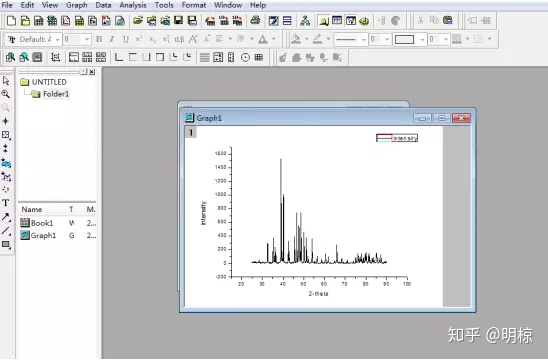
Task: Open the File menu
Action: point(7,5)
